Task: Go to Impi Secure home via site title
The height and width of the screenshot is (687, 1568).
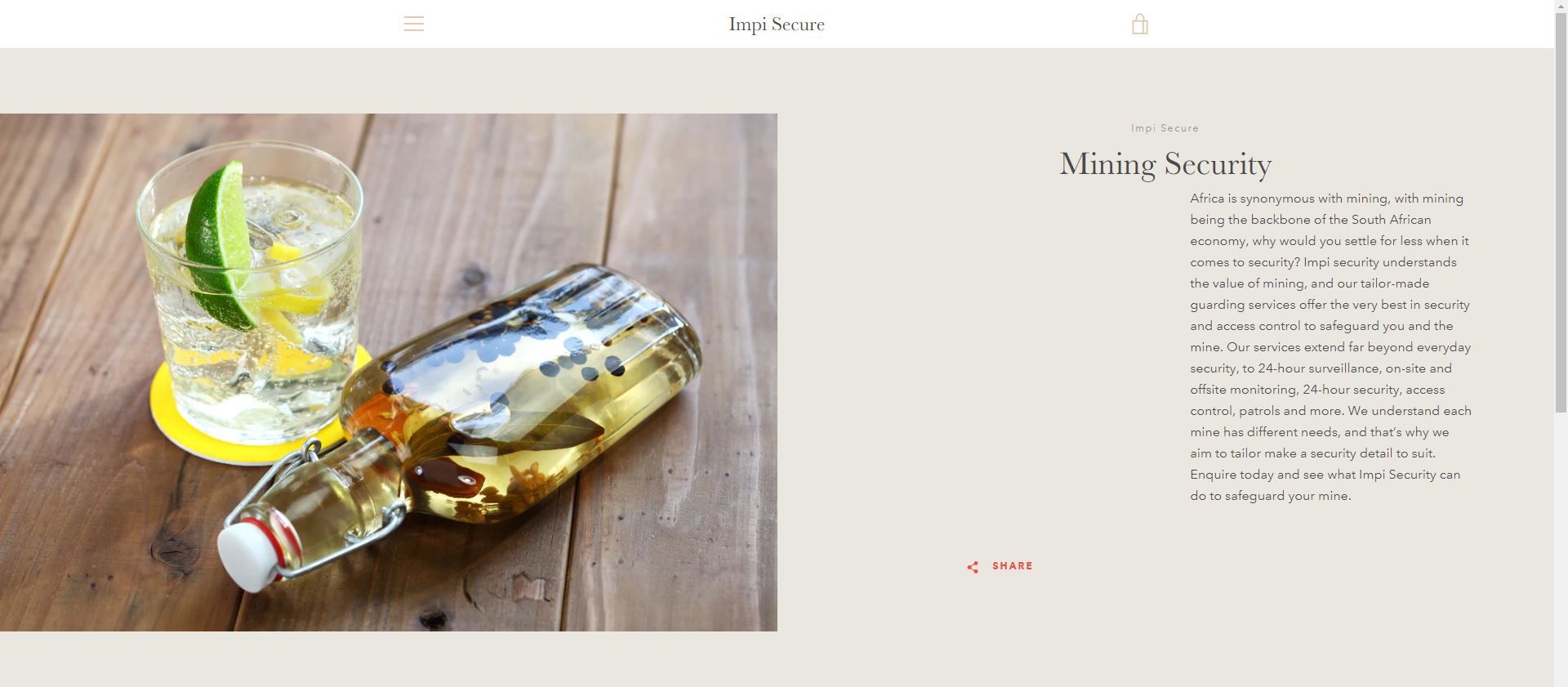Action: 777,25
